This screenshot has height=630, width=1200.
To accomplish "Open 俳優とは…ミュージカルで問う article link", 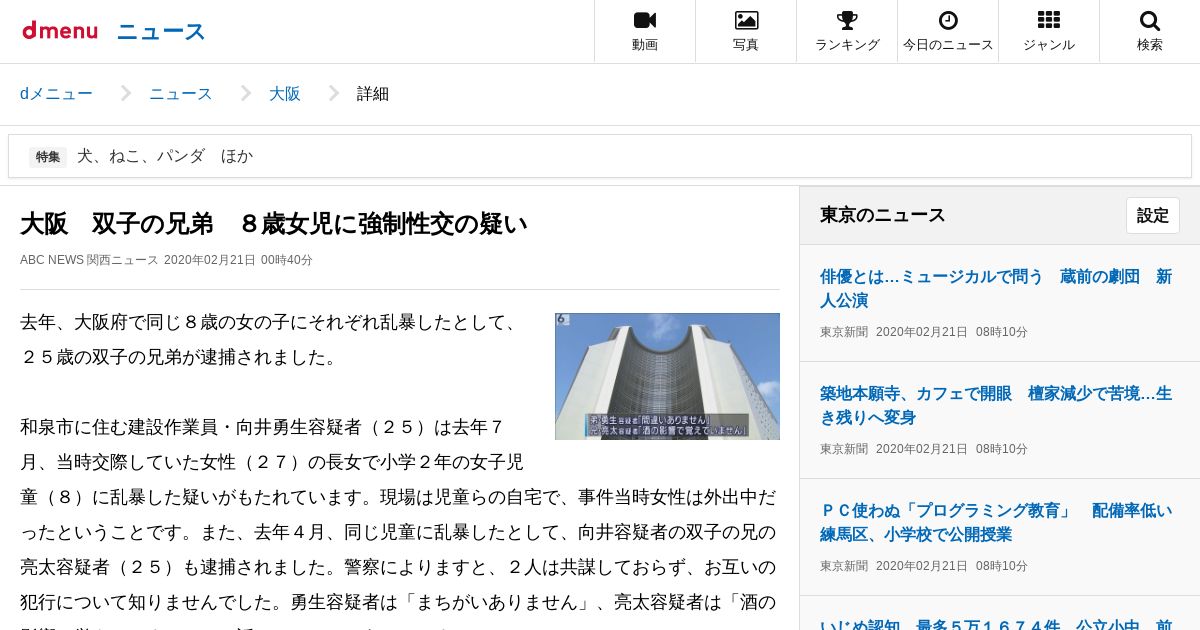I will [996, 289].
